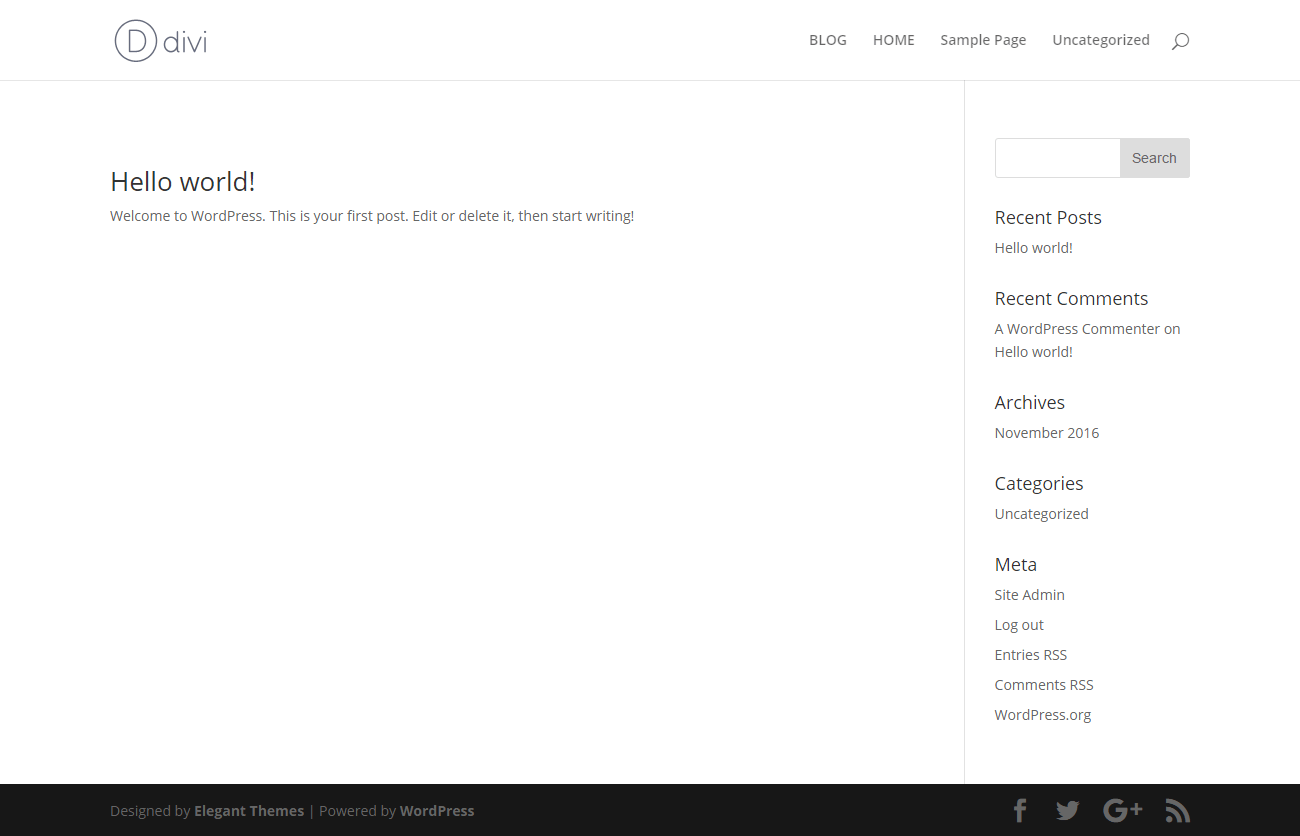
Task: Click the sidebar Search button
Action: [x=1154, y=158]
